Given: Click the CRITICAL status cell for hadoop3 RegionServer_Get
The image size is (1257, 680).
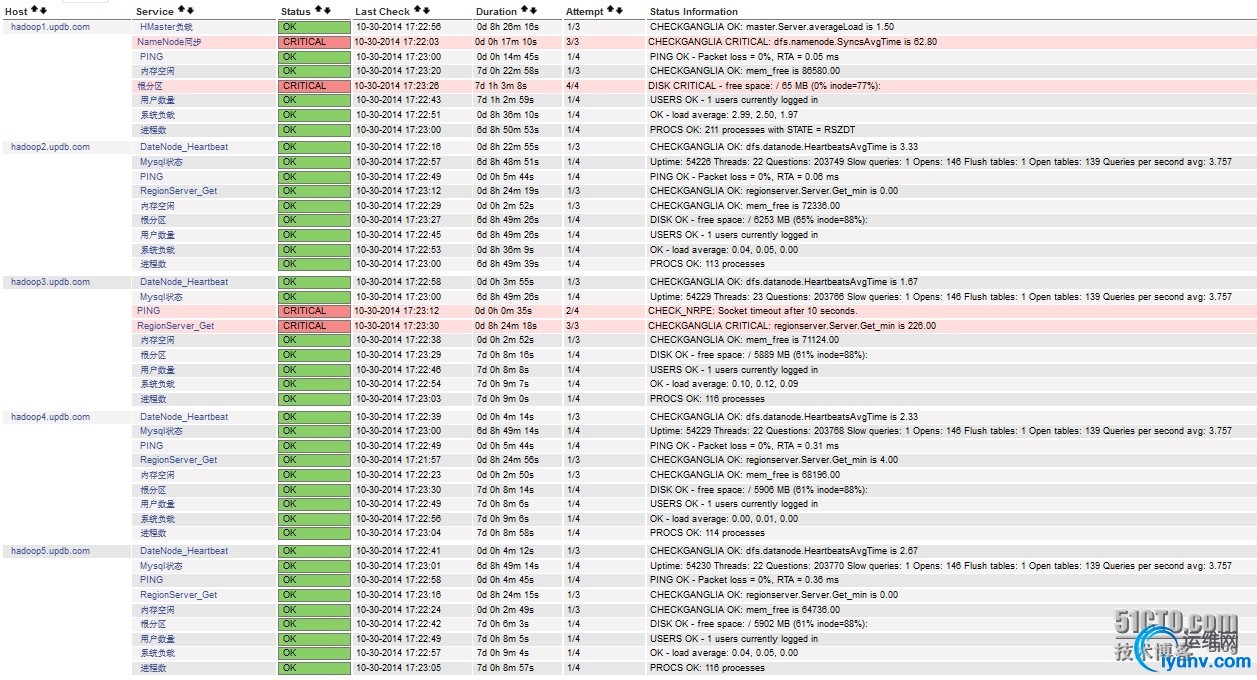Looking at the screenshot, I should pyautogui.click(x=314, y=326).
